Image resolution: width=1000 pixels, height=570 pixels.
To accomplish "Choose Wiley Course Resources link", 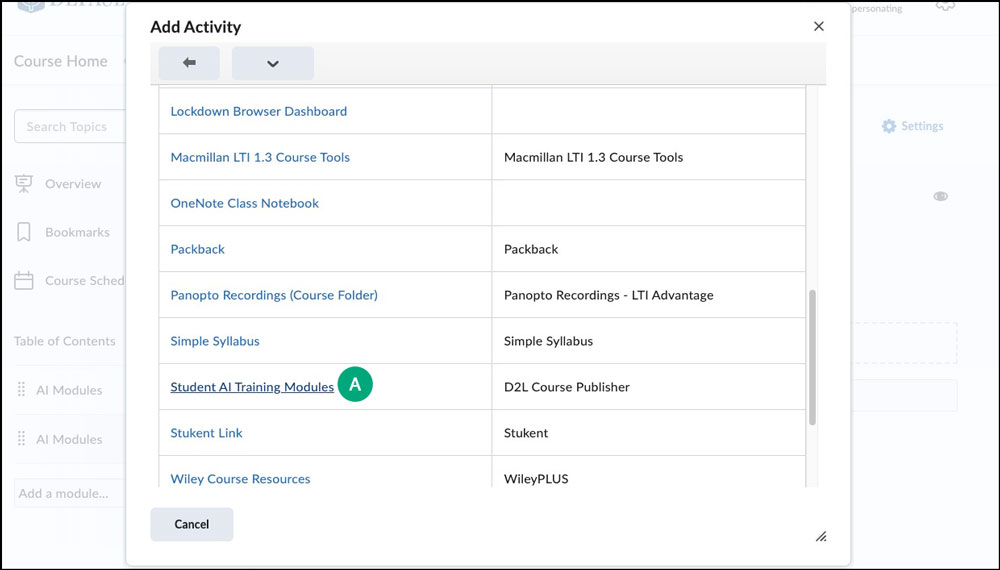I will pyautogui.click(x=240, y=479).
